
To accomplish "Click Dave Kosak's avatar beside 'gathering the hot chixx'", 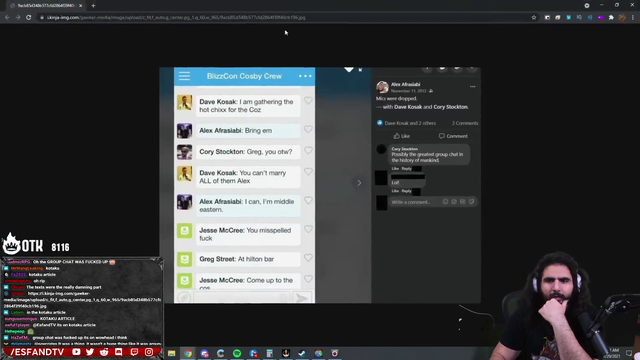I will coord(184,102).
